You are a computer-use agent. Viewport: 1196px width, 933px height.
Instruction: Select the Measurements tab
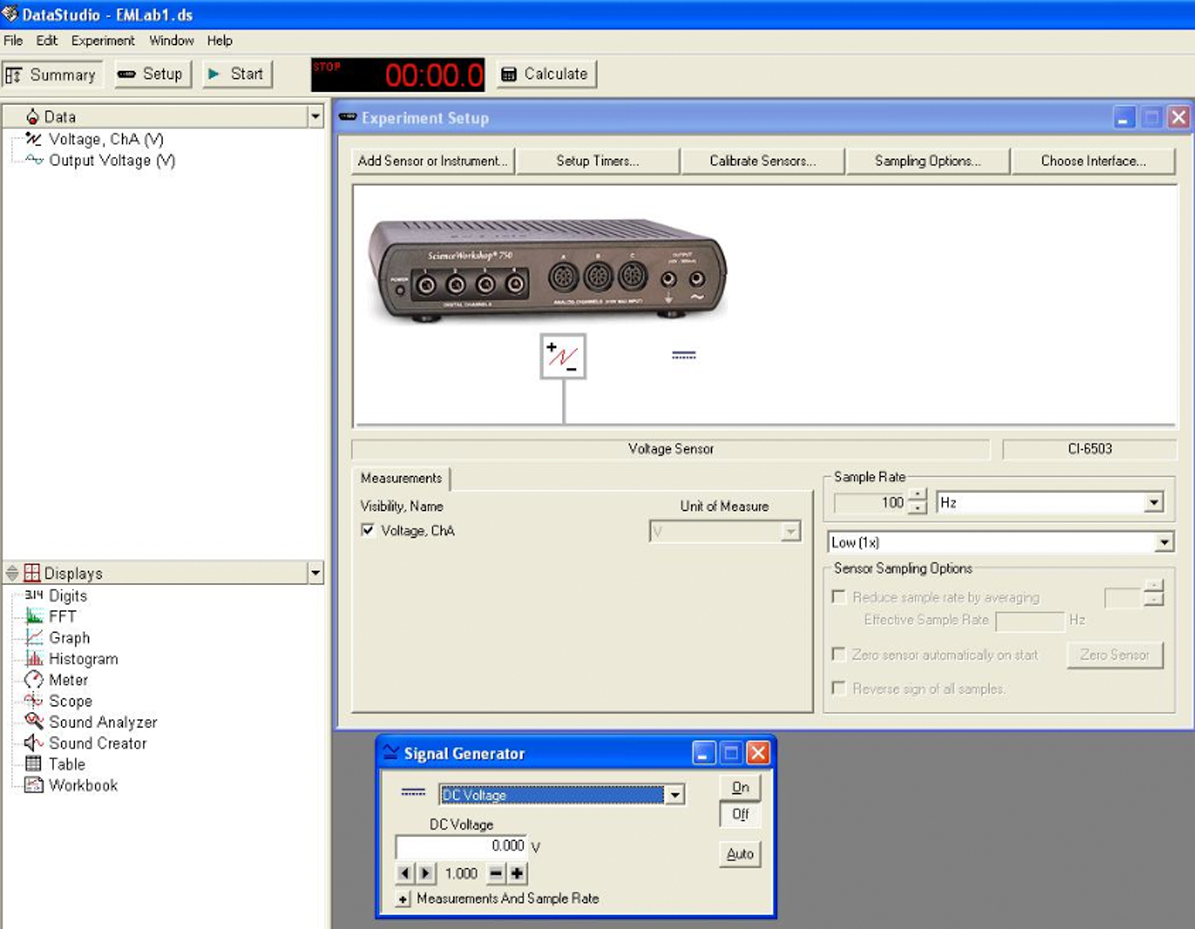click(x=401, y=479)
